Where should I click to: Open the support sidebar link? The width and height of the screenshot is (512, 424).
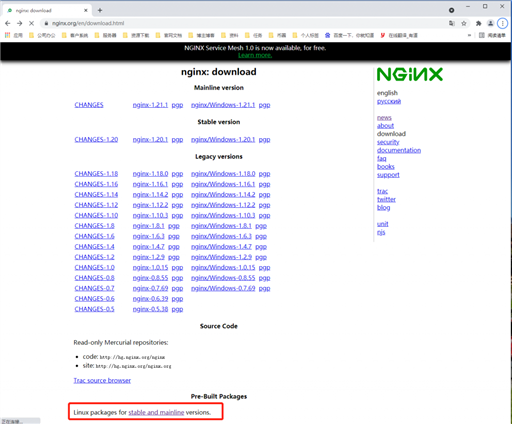[388, 175]
